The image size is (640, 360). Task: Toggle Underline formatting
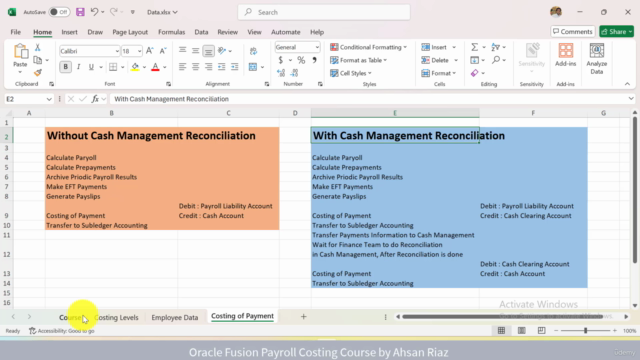point(91,67)
